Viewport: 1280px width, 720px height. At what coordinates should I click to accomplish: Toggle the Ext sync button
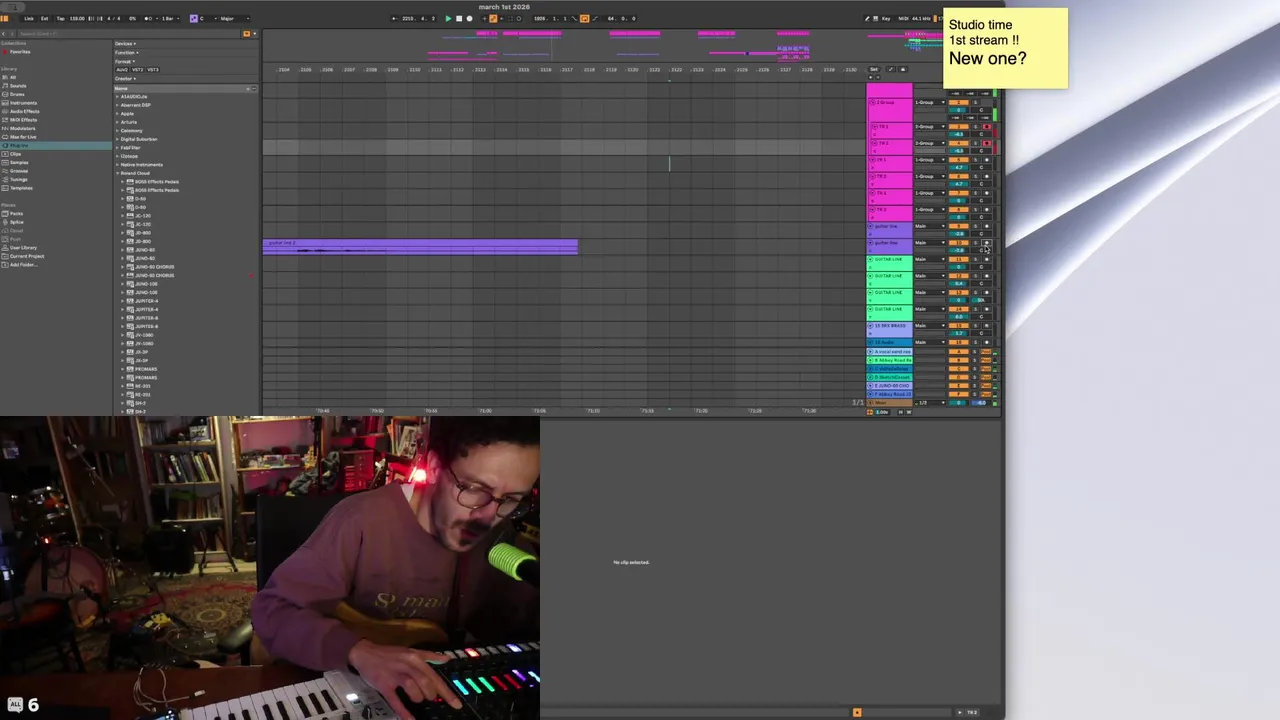[x=44, y=18]
